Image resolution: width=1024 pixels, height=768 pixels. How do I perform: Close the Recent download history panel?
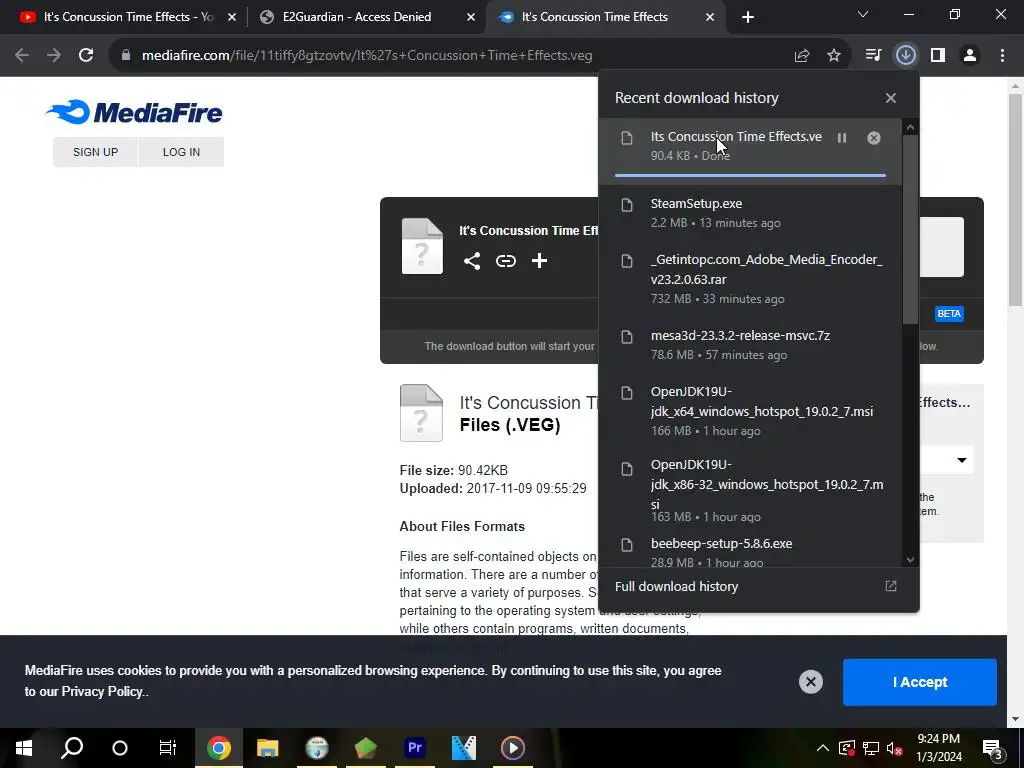pos(891,98)
